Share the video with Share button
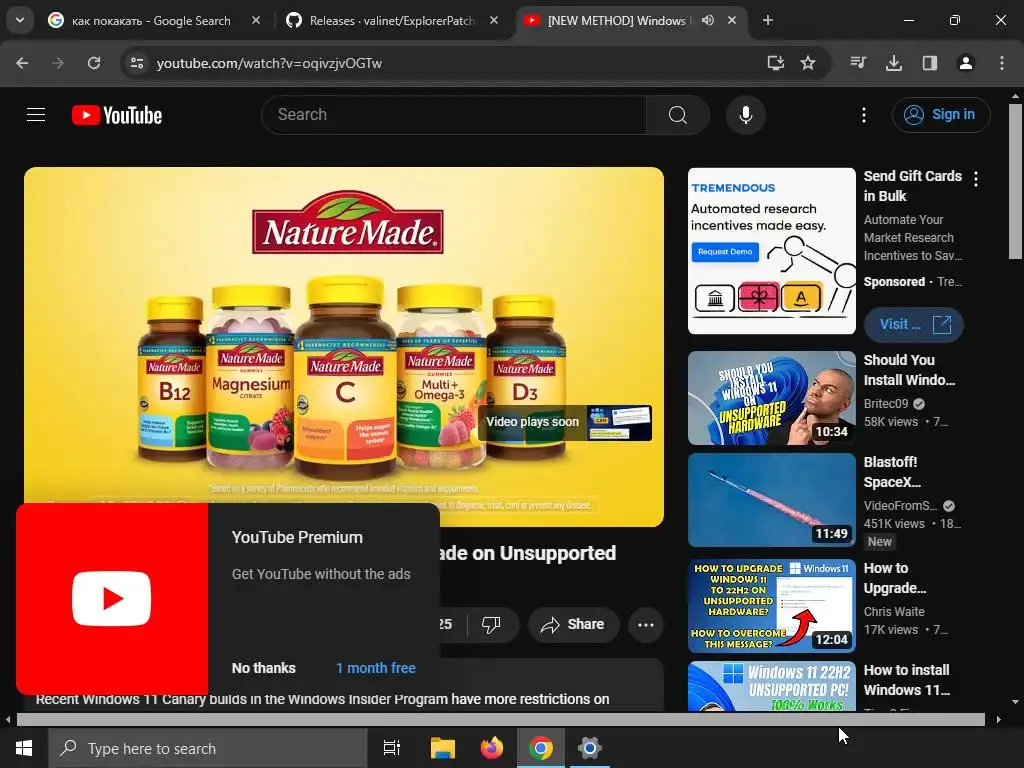 pos(573,624)
